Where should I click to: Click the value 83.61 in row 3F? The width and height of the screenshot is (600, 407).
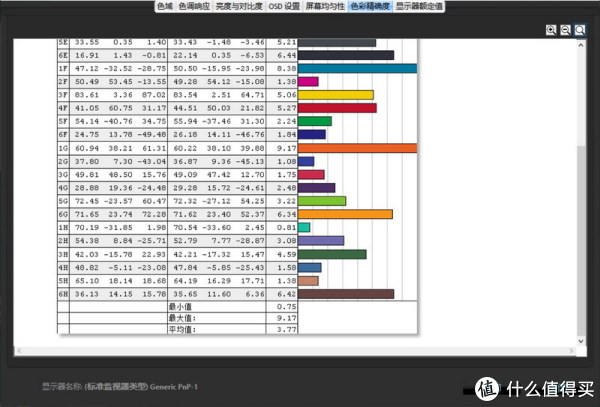[86, 95]
